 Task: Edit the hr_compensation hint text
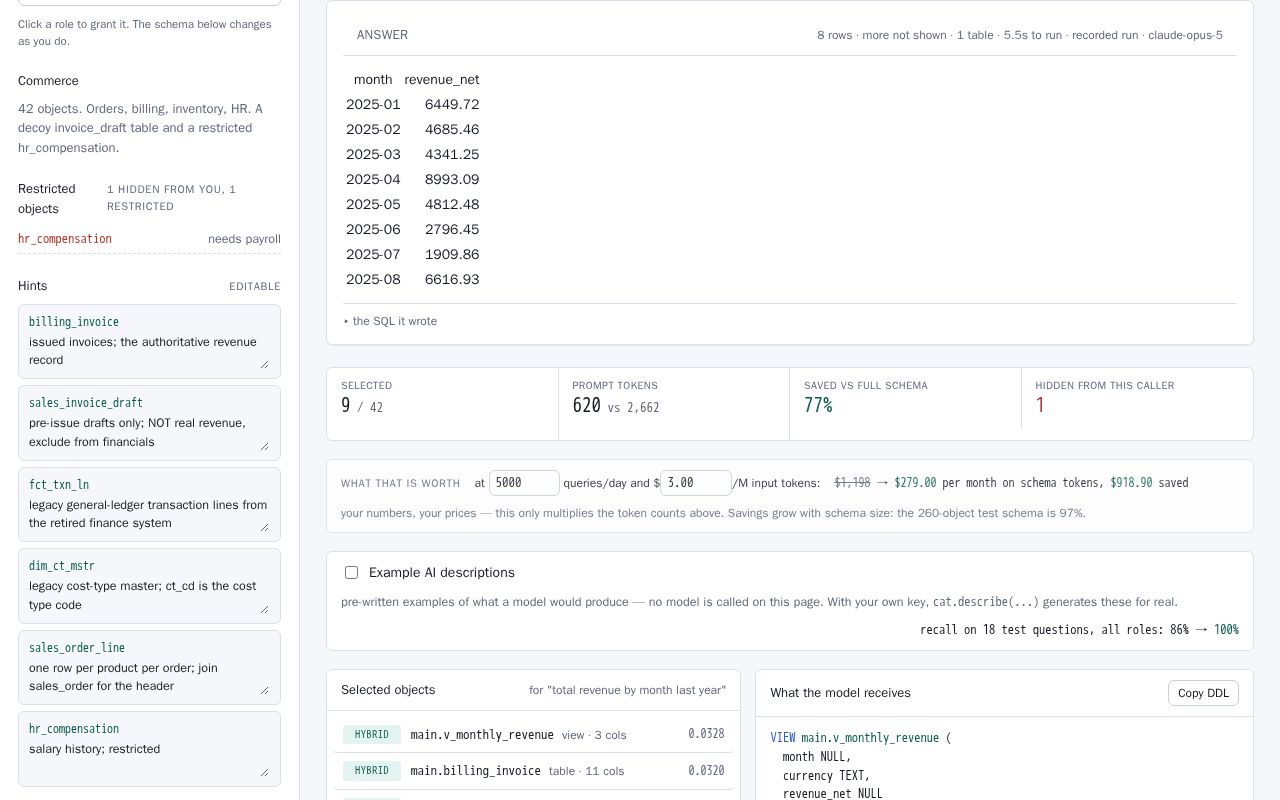coord(149,758)
